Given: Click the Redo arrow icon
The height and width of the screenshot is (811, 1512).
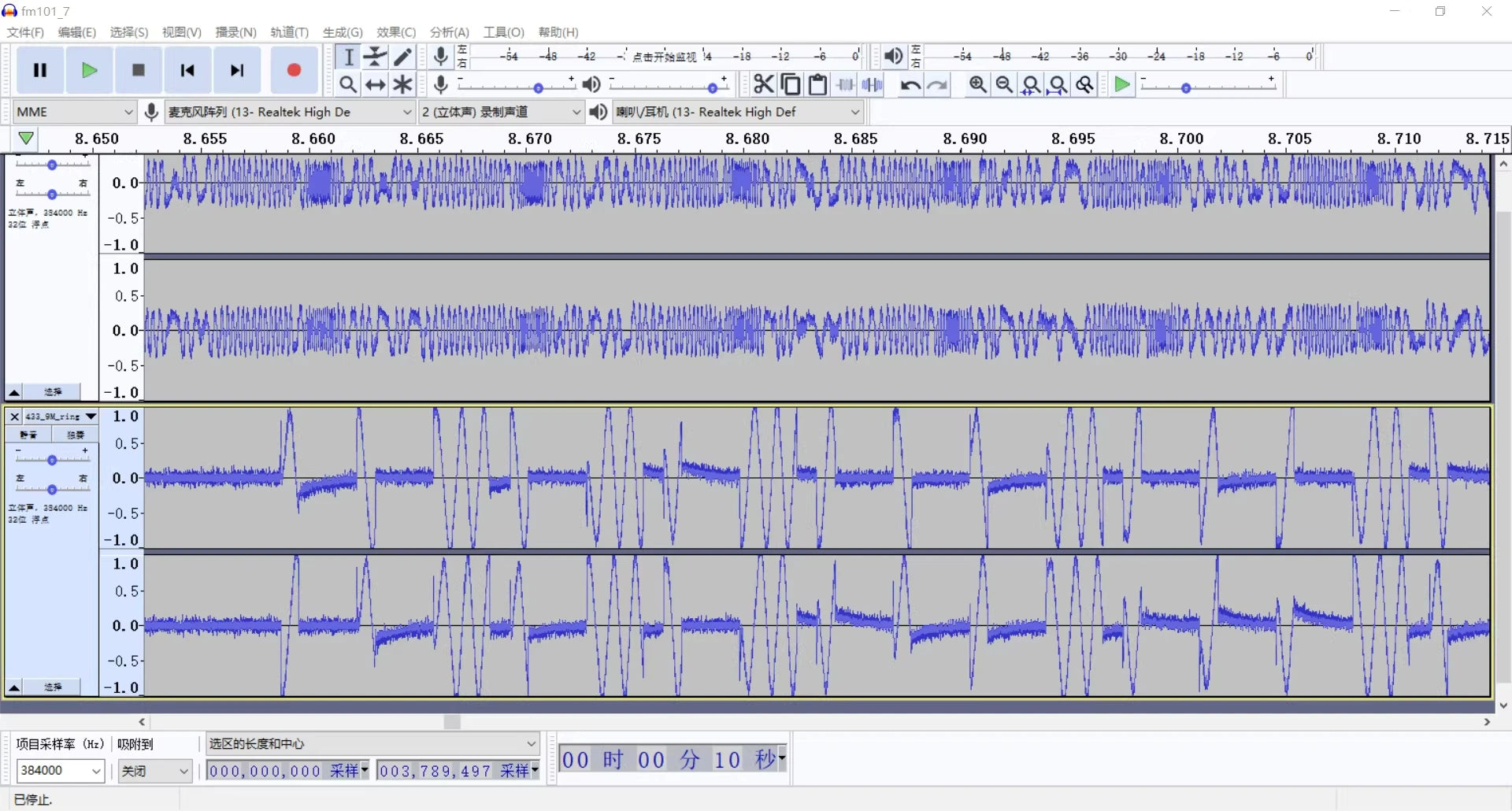Looking at the screenshot, I should coord(937,84).
